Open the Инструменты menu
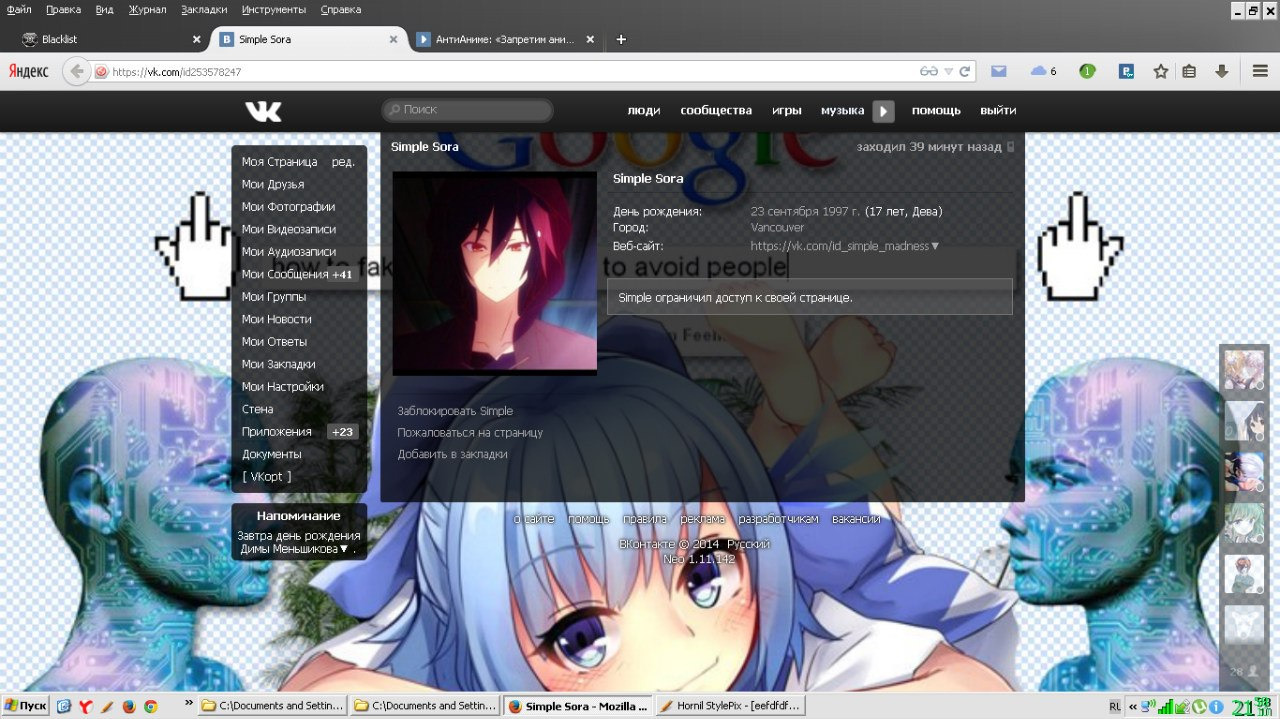The width and height of the screenshot is (1280, 719). click(x=273, y=9)
